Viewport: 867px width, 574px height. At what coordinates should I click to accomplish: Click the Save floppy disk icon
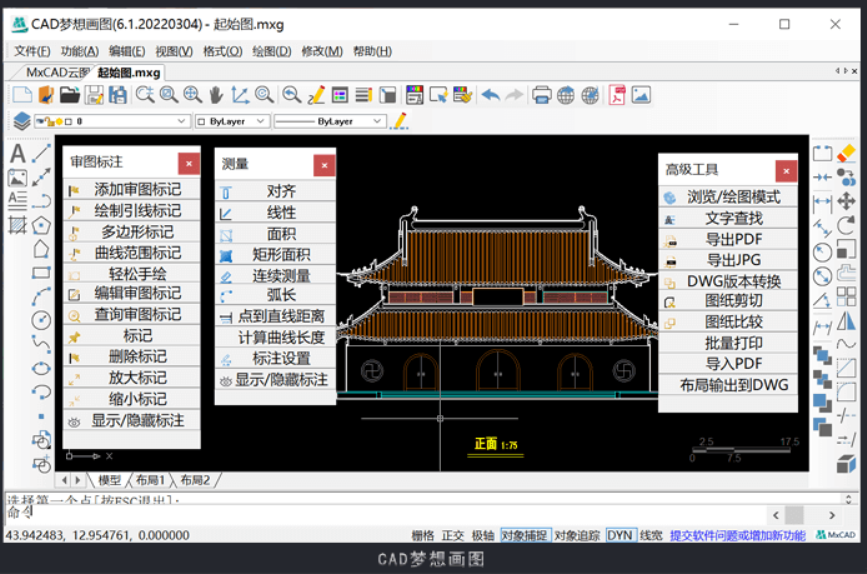coord(94,95)
